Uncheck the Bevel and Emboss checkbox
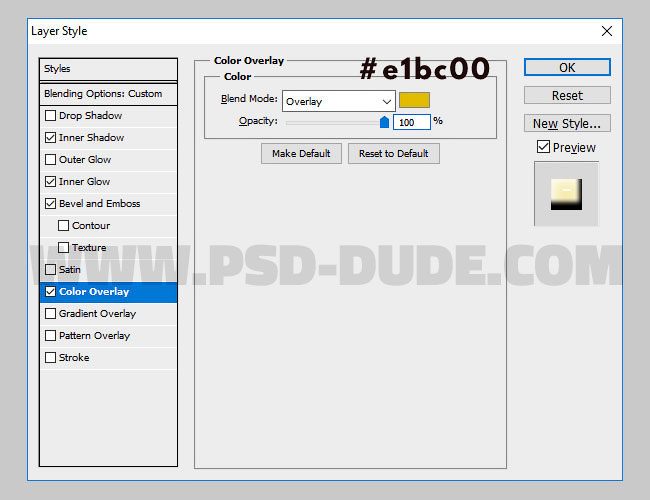 coord(50,203)
